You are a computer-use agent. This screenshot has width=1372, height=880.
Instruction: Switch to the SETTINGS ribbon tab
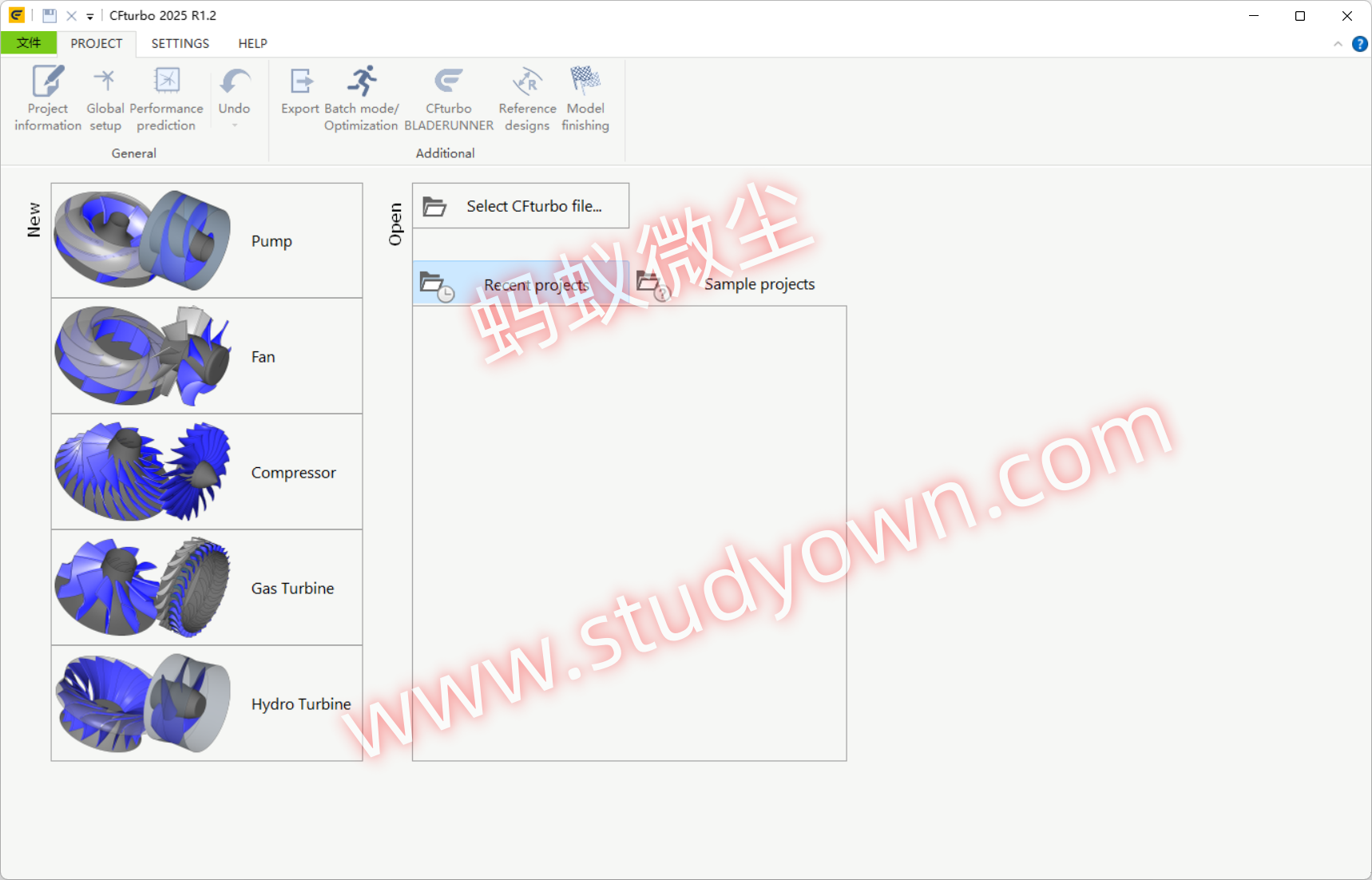tap(180, 44)
